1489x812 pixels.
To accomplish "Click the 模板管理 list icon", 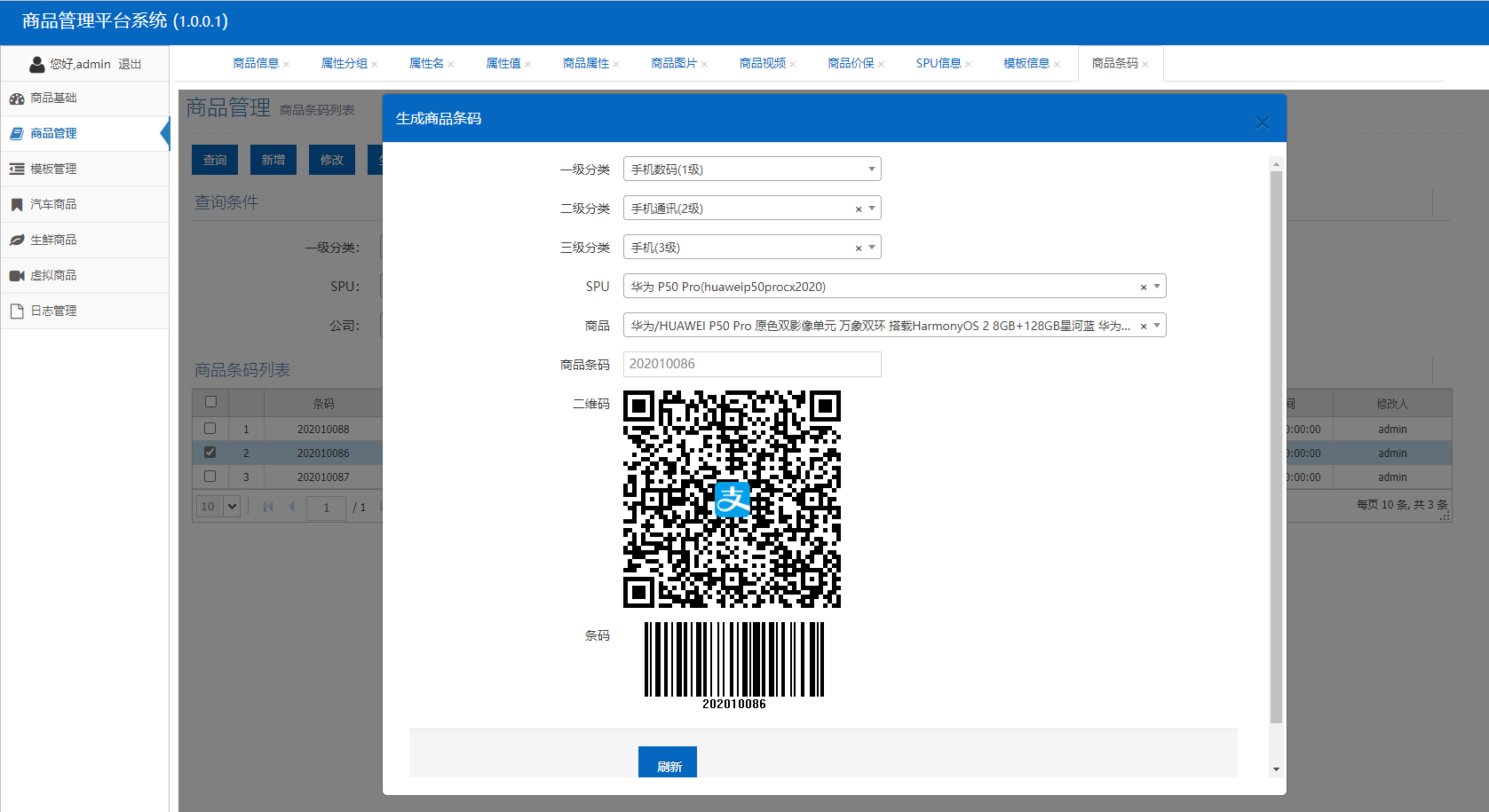I will click(17, 169).
